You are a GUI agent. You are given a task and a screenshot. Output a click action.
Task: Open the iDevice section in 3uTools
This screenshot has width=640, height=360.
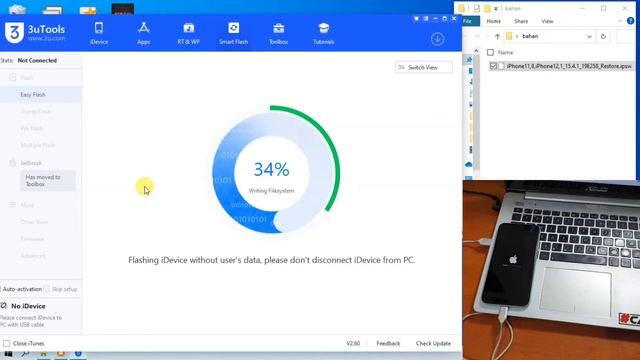point(99,33)
